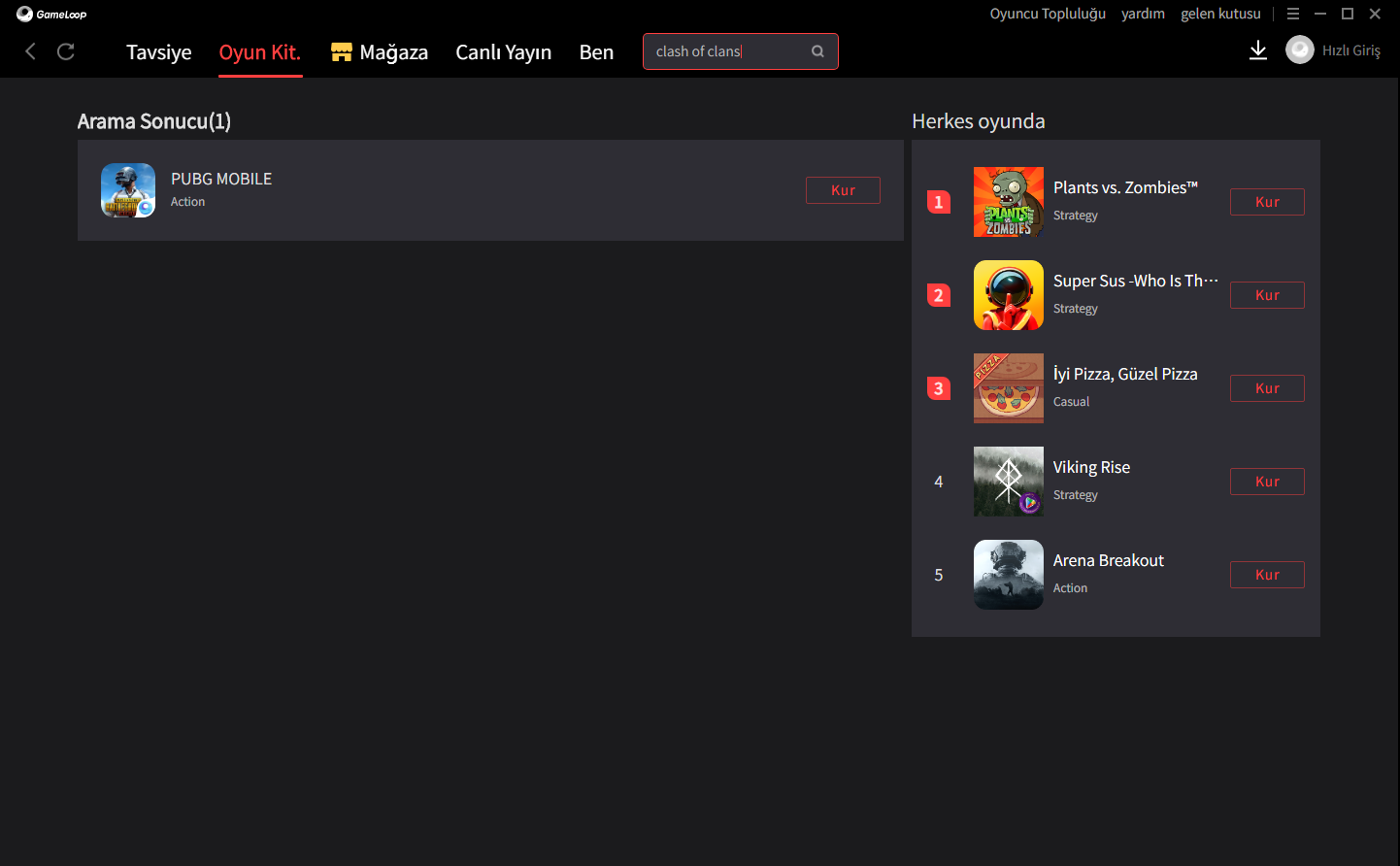Click the Arena Breakout game icon

[x=1009, y=575]
